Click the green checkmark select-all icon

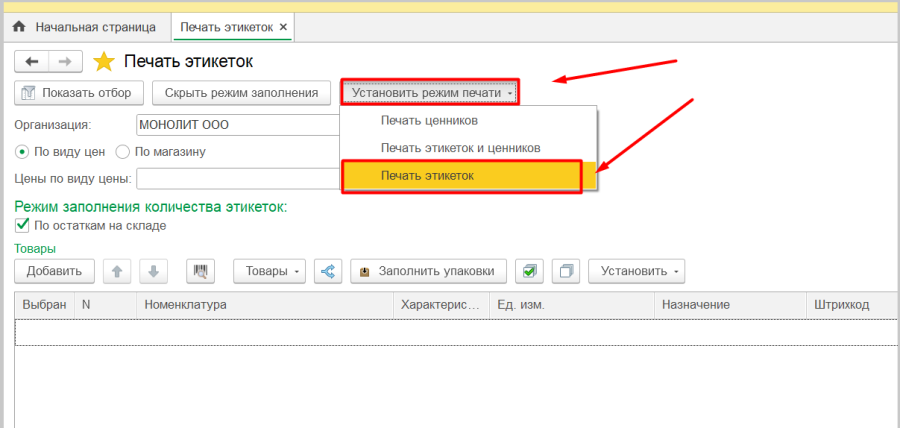(x=530, y=271)
